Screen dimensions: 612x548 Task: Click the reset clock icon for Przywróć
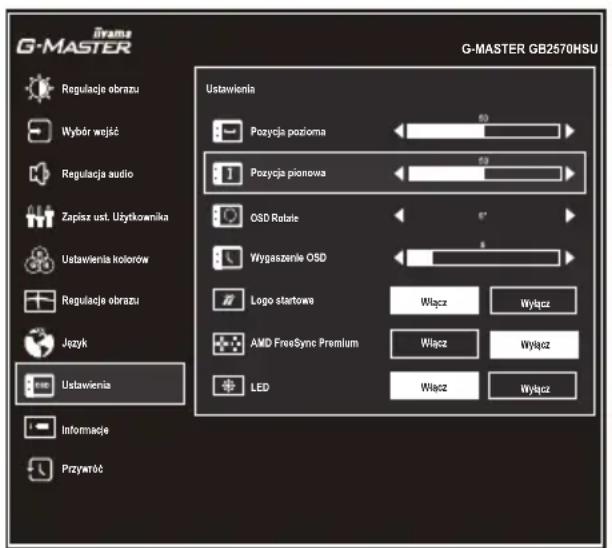(x=39, y=469)
